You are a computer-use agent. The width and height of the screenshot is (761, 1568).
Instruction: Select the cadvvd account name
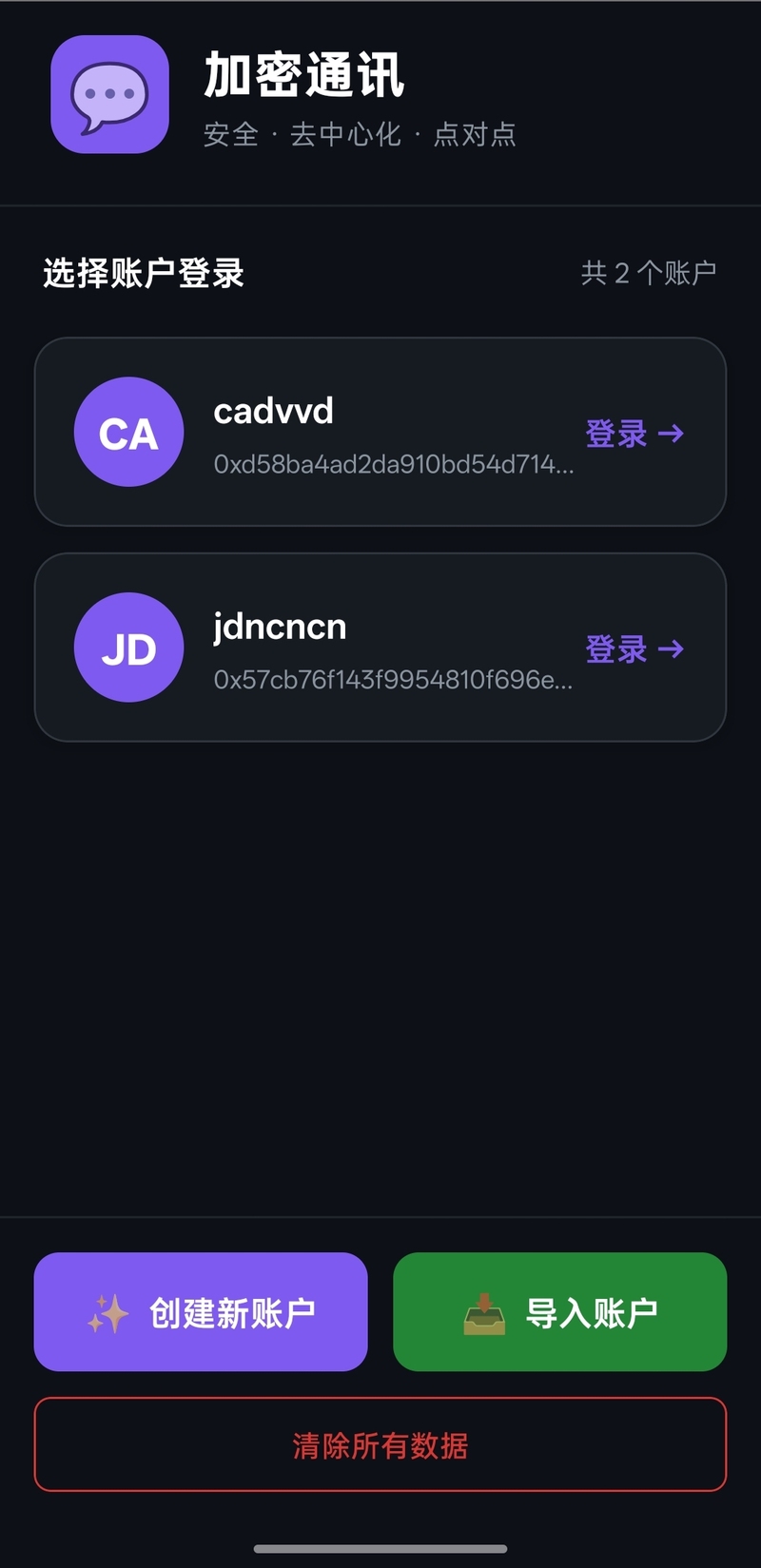(x=273, y=412)
